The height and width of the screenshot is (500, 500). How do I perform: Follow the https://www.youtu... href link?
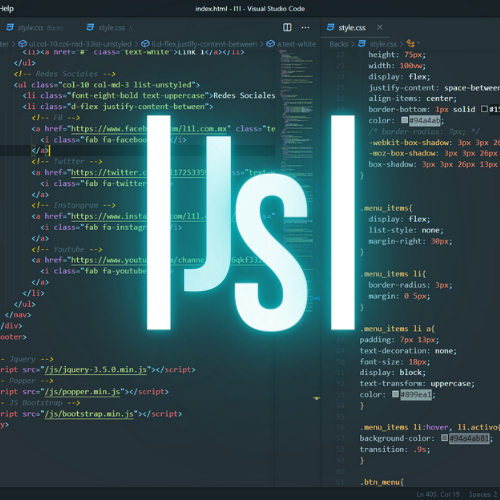tap(167, 260)
